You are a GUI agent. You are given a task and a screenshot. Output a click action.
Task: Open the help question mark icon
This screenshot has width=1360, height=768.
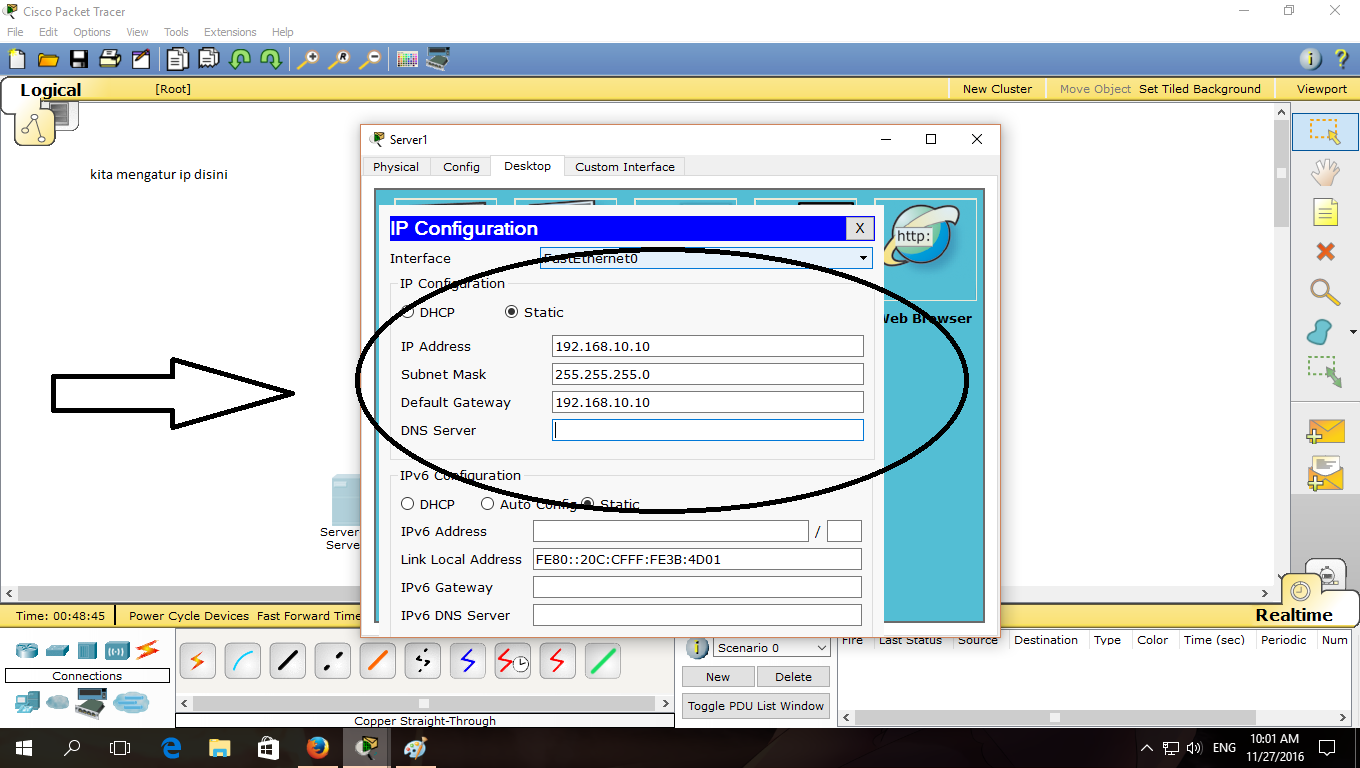(1341, 59)
